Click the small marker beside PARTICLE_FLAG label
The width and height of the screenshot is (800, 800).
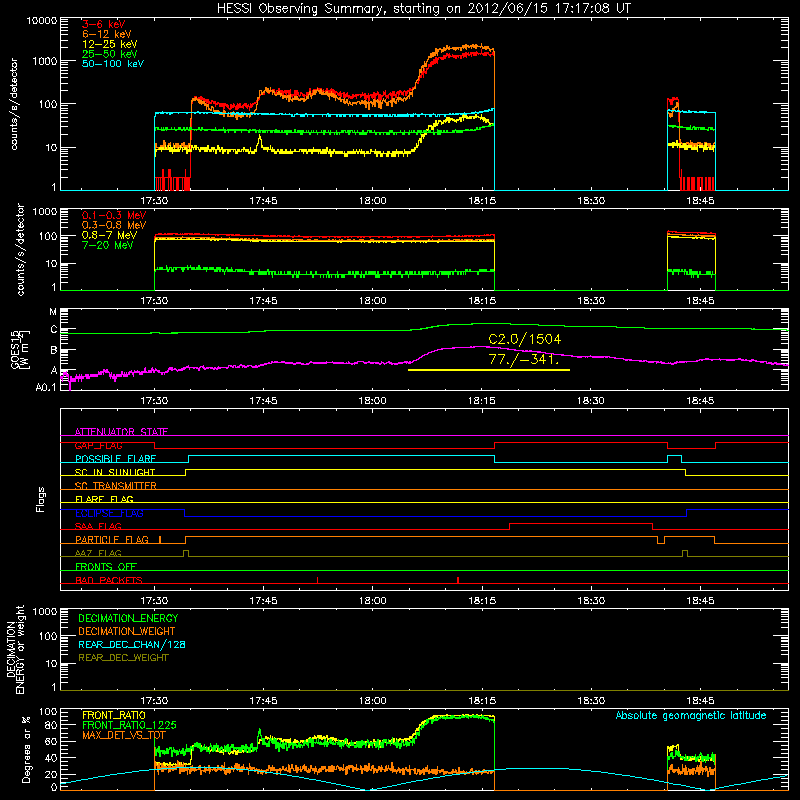point(160,539)
